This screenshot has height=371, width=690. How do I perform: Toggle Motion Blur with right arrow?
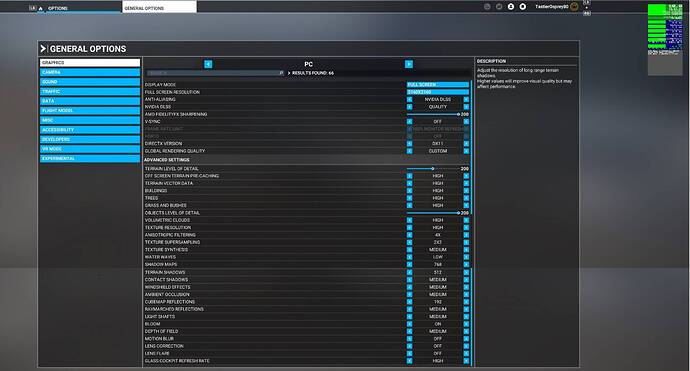(466, 339)
